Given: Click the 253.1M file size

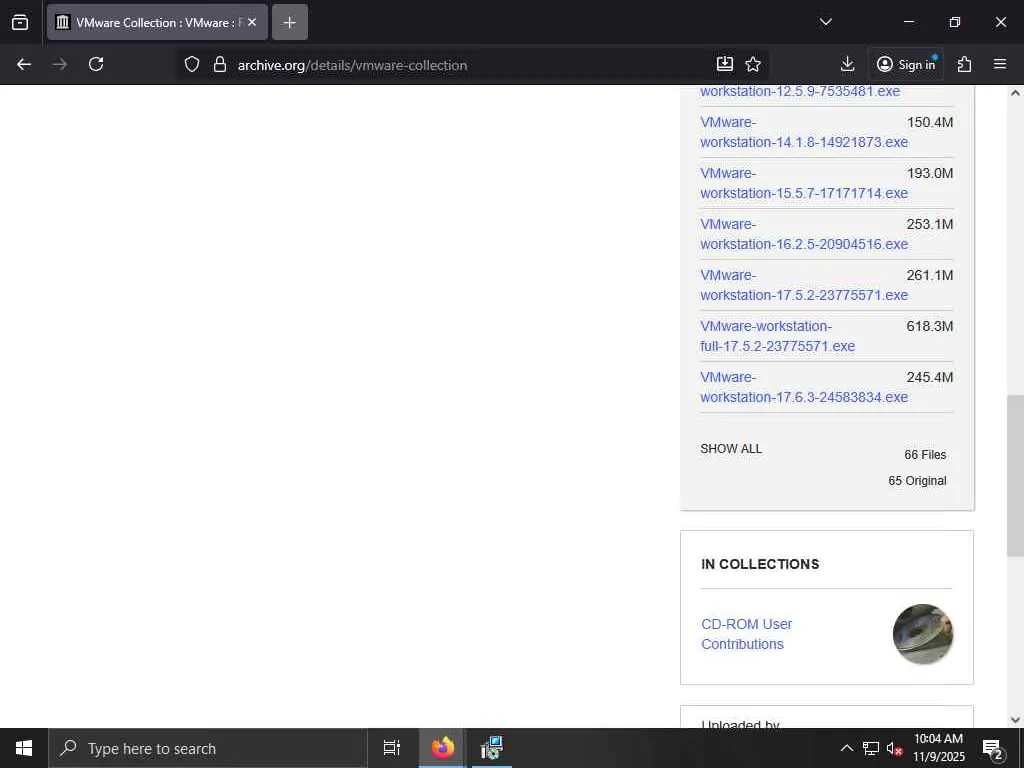Looking at the screenshot, I should click(x=929, y=224).
